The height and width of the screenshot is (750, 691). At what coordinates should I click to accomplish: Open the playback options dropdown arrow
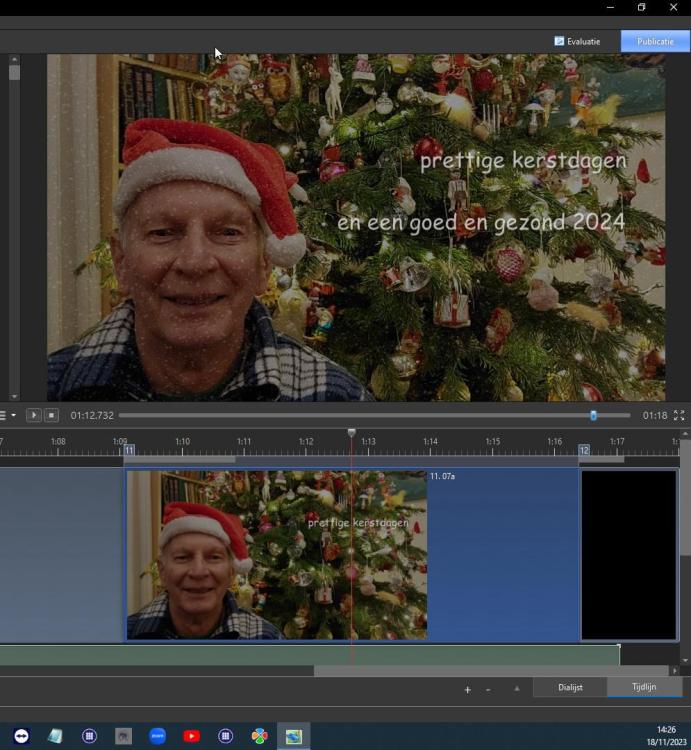click(x=13, y=415)
